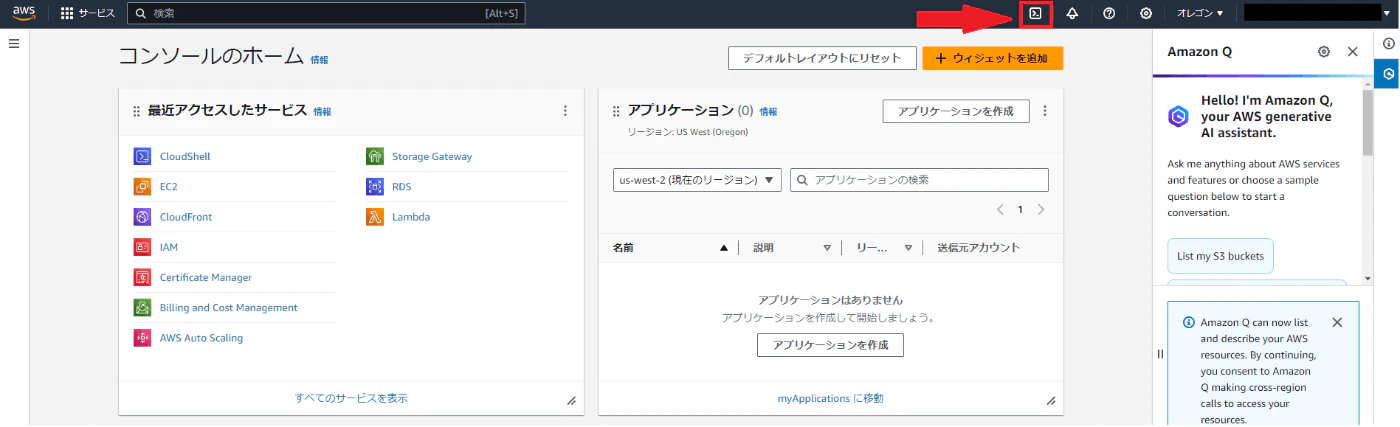Open the サービス grid menu
The image size is (1400, 427).
[88, 14]
